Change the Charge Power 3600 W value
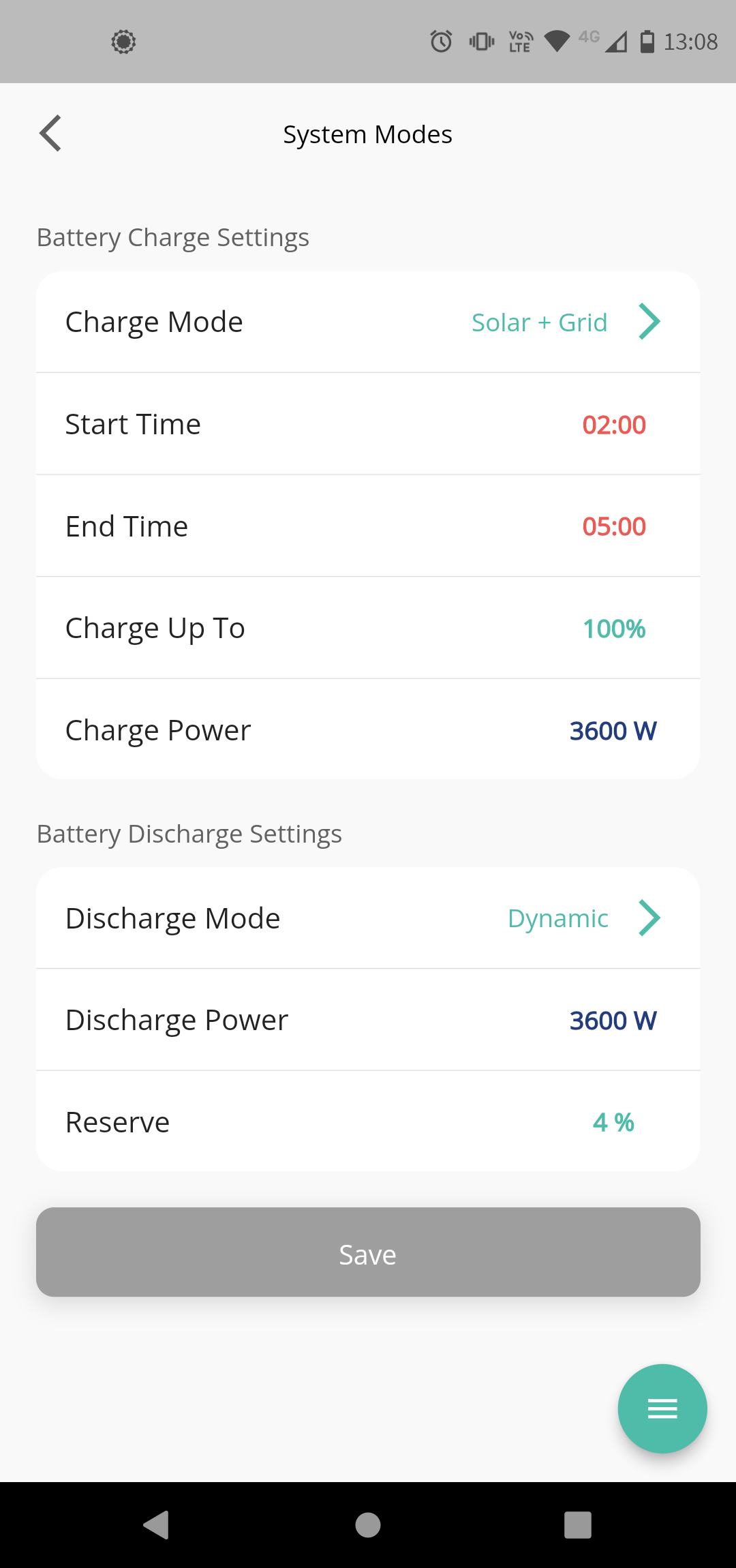Screen dimensions: 736x1568 [613, 731]
